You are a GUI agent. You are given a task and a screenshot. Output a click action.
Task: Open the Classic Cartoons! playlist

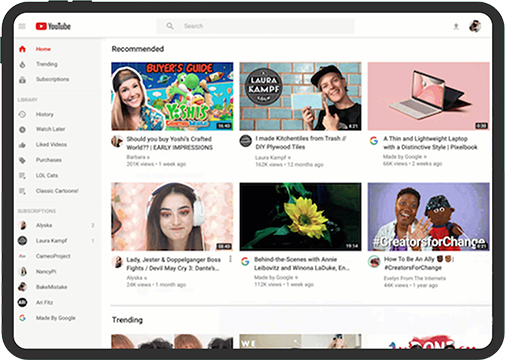[57, 191]
